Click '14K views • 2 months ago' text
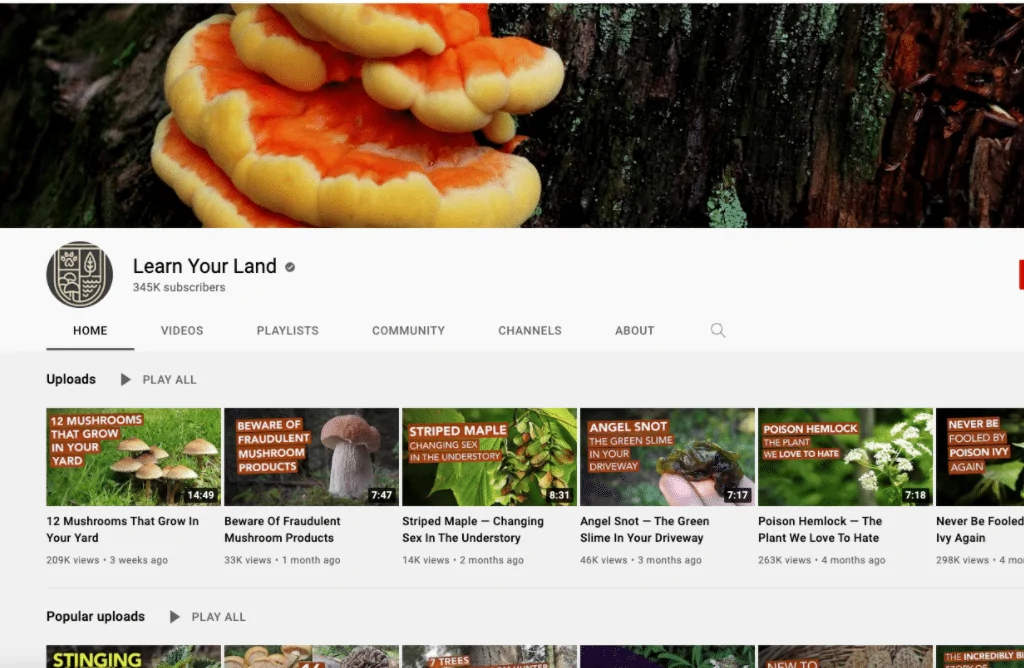Screen dimensions: 1024x668 pos(463,560)
